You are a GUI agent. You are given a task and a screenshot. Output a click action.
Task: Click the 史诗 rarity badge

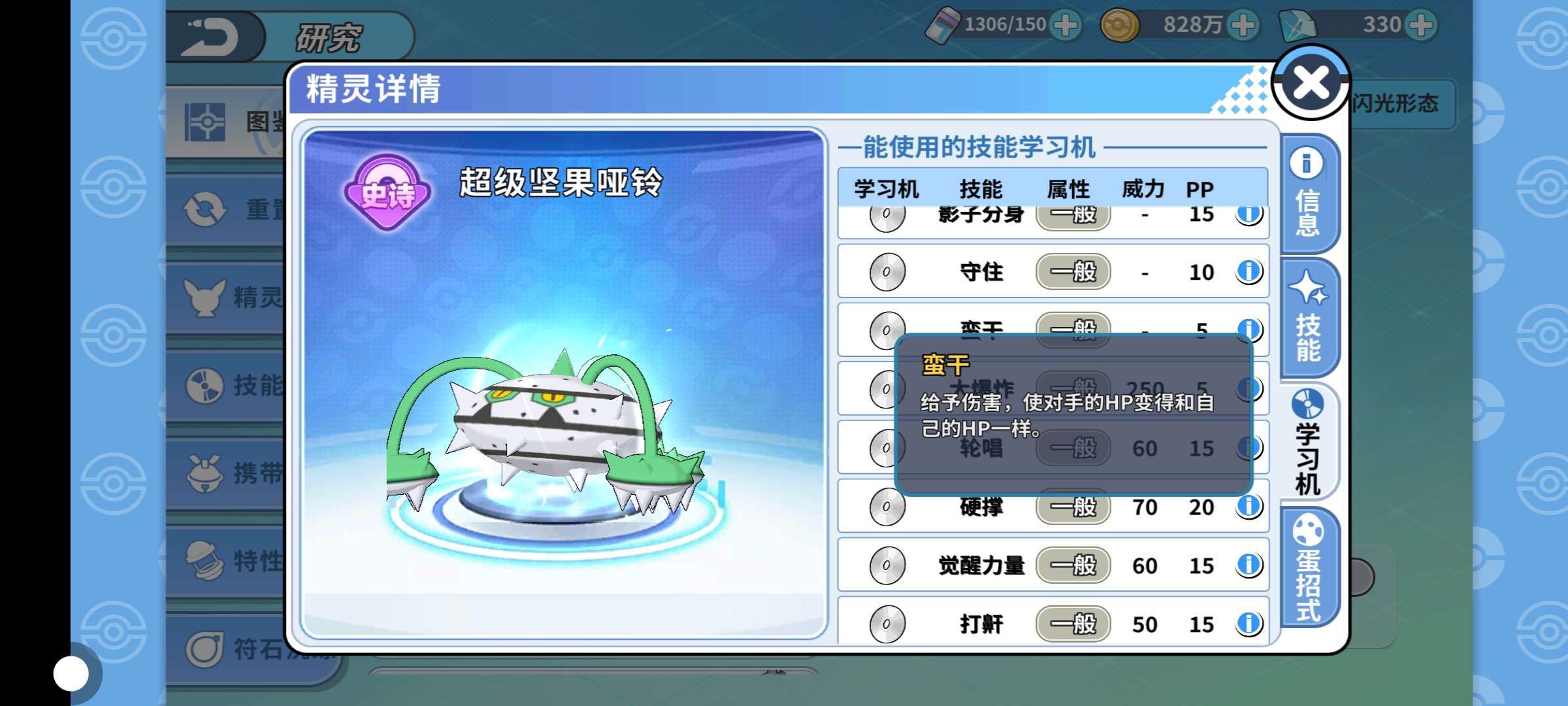[387, 192]
